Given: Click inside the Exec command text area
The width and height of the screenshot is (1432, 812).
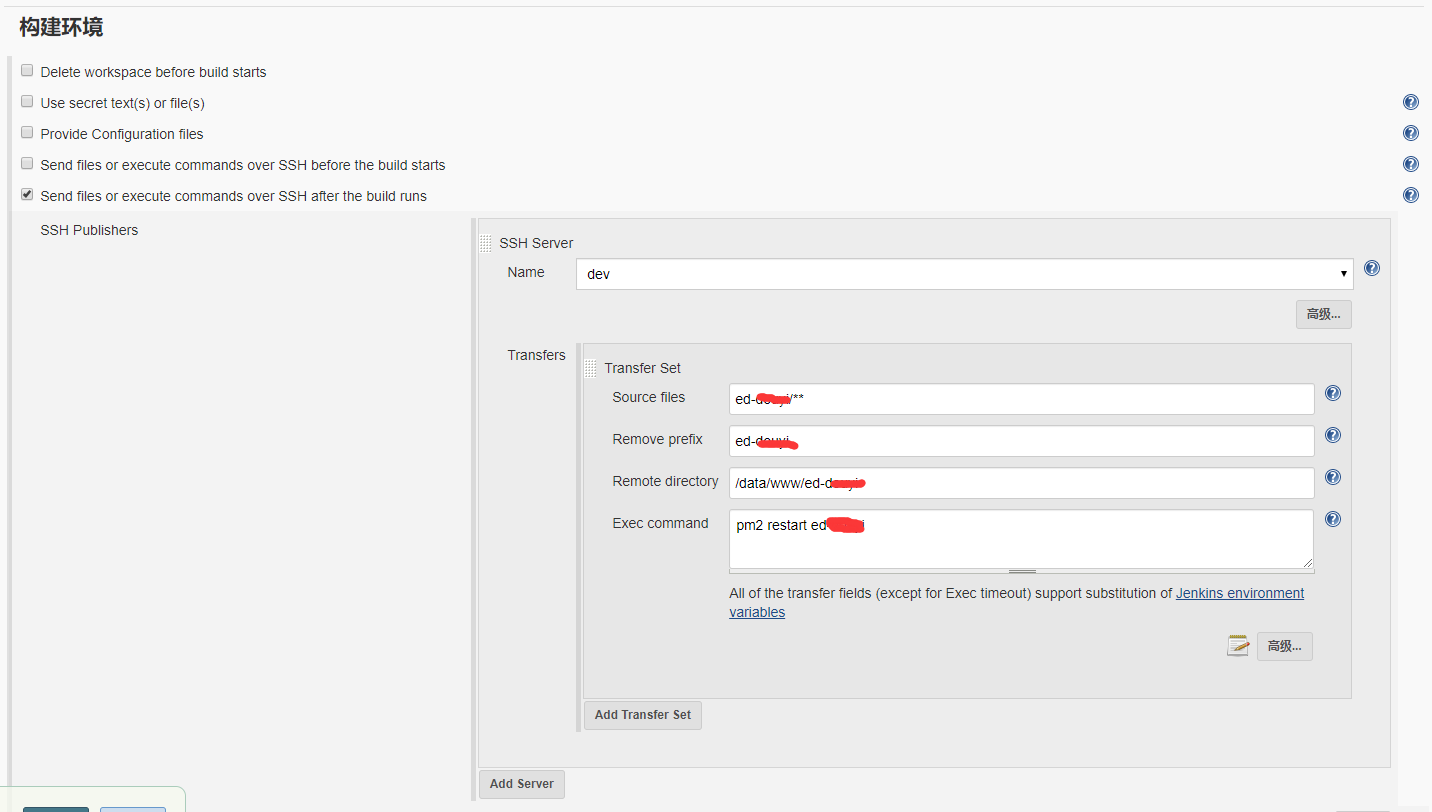Looking at the screenshot, I should (1020, 540).
